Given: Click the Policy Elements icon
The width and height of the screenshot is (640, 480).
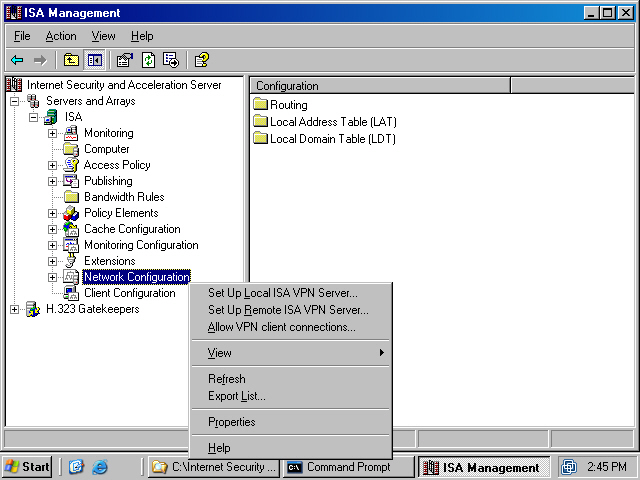Looking at the screenshot, I should point(71,213).
